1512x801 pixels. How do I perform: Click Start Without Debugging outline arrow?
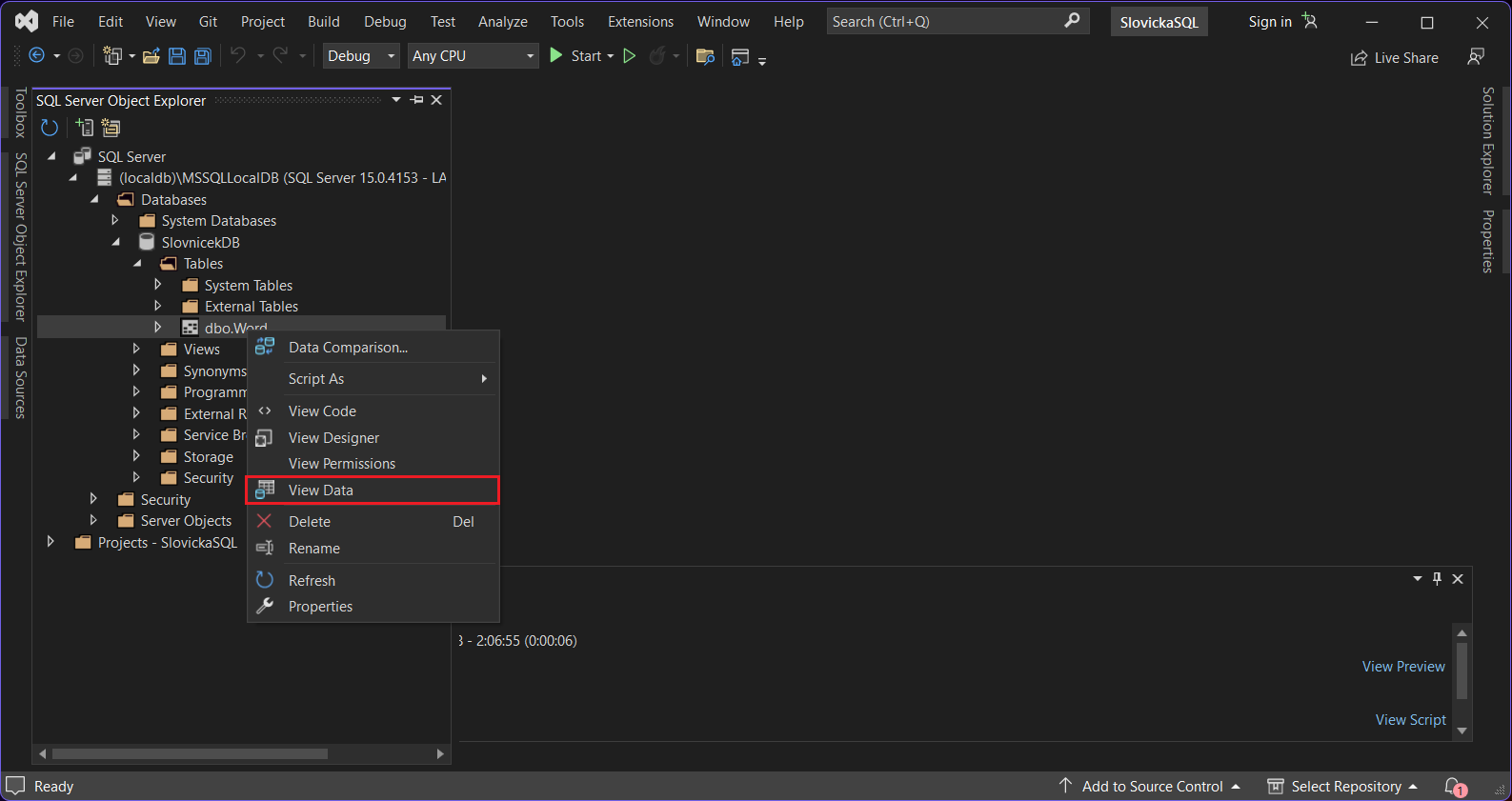(x=629, y=56)
